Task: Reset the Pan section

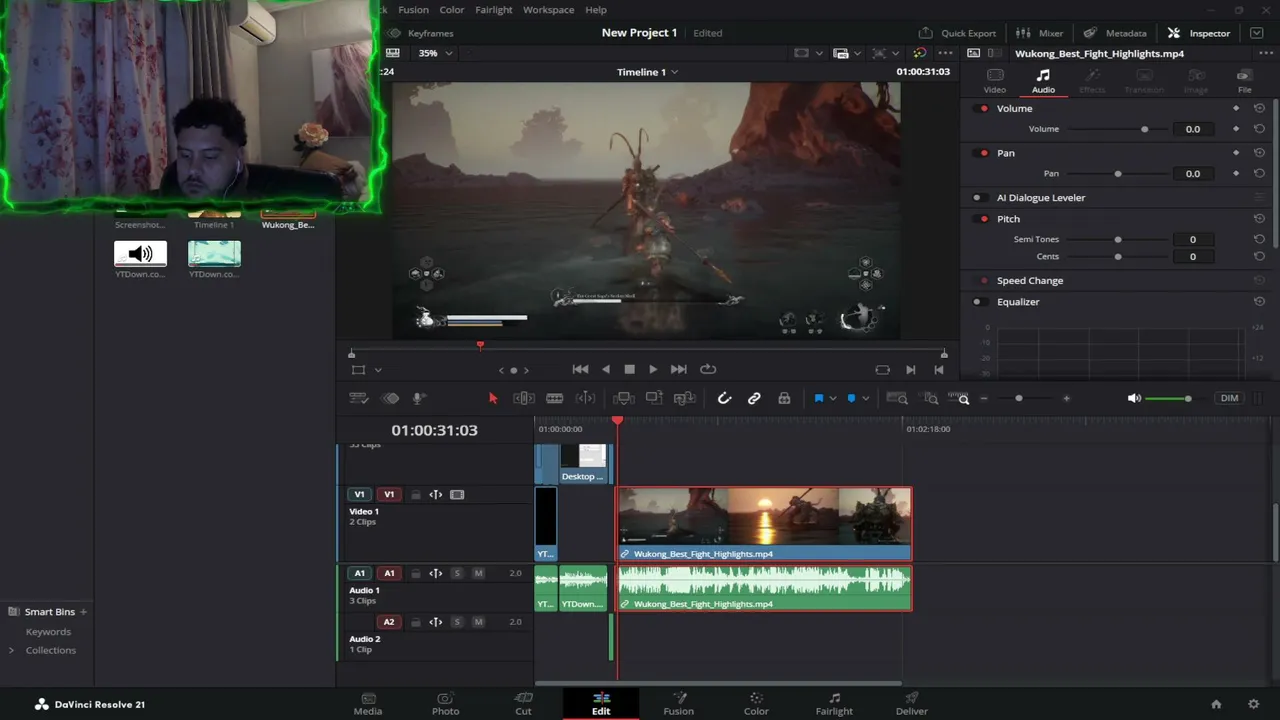Action: [1259, 153]
